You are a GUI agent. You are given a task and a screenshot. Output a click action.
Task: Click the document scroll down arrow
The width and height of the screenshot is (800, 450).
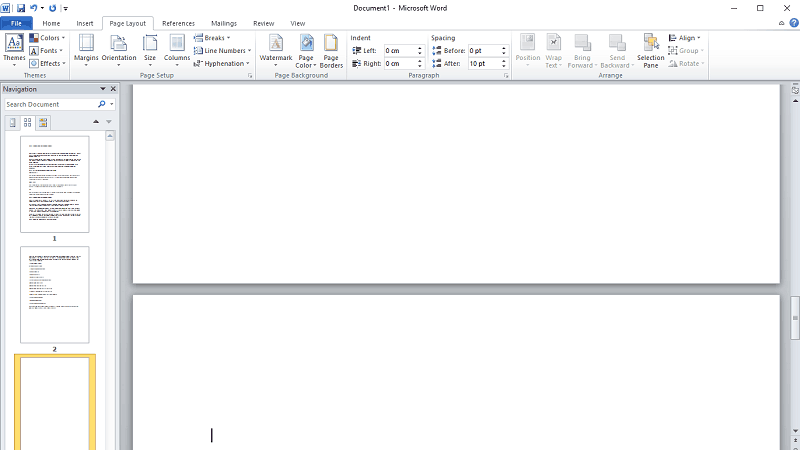tap(795, 431)
